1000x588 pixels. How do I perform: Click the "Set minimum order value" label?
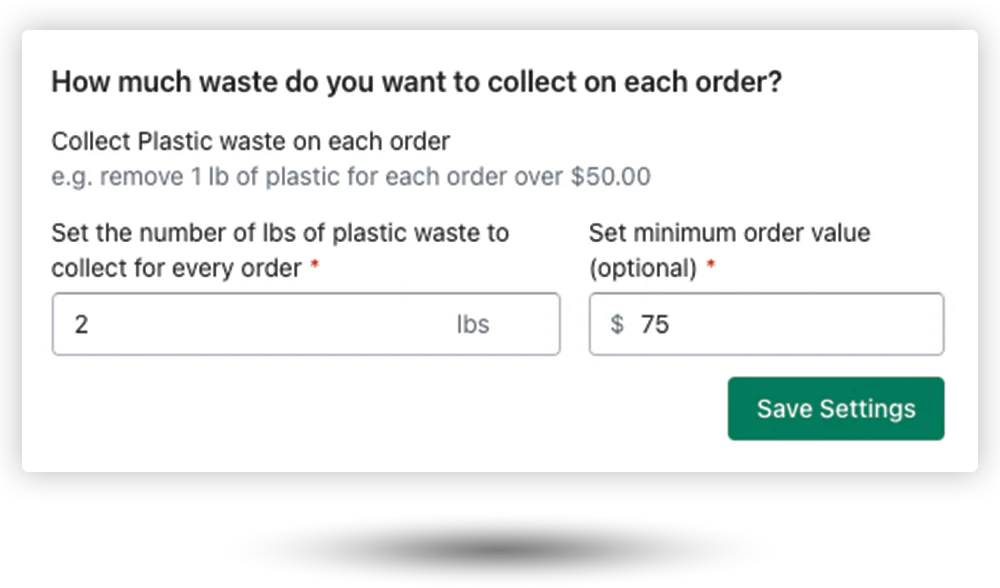click(x=729, y=233)
